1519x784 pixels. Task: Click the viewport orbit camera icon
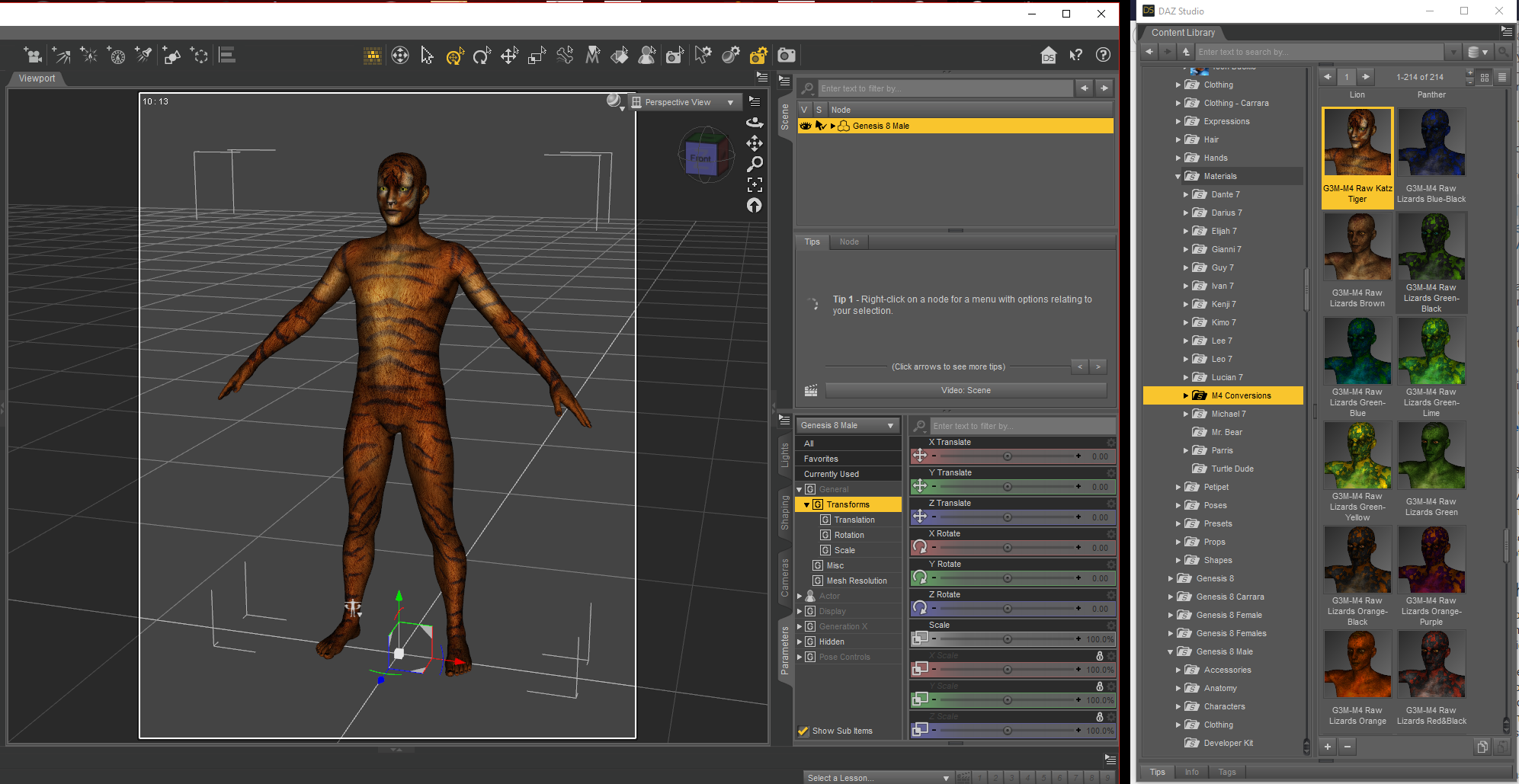pyautogui.click(x=755, y=123)
